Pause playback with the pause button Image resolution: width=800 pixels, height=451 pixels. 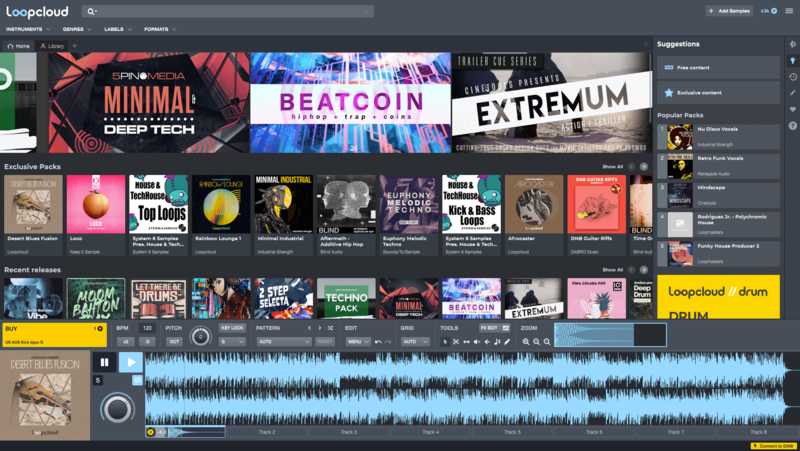point(104,362)
